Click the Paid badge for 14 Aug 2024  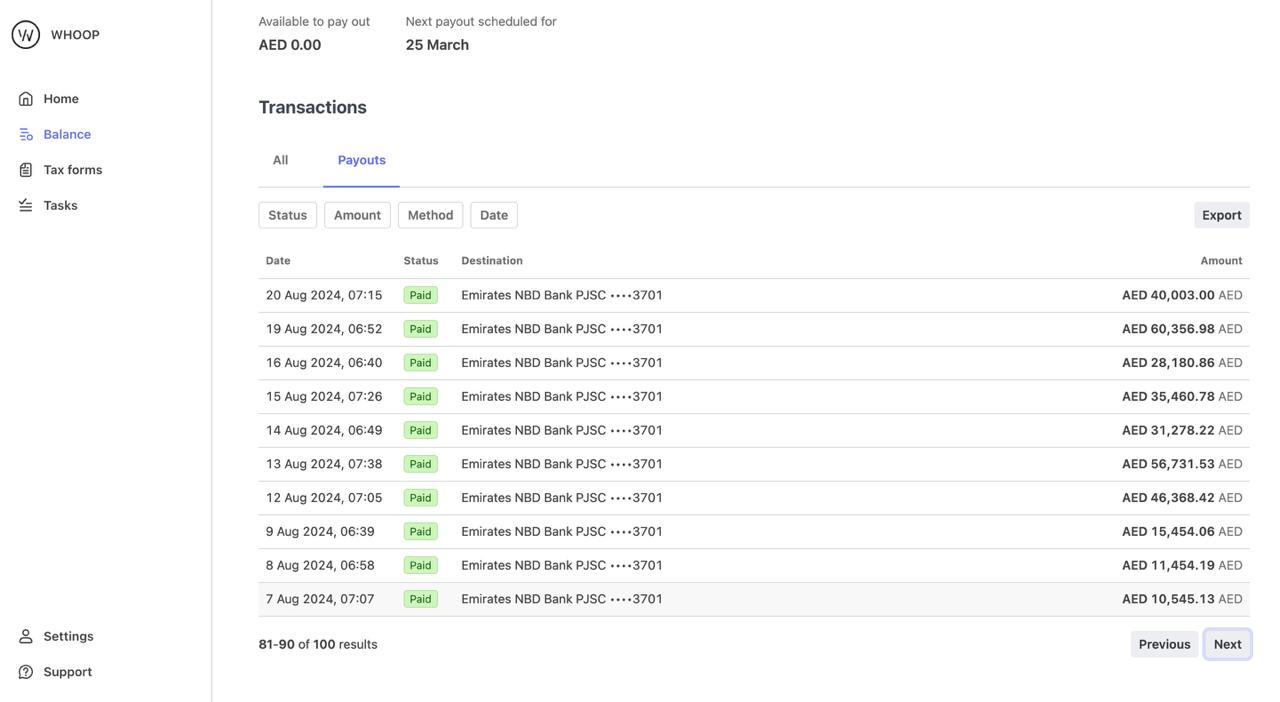click(420, 430)
